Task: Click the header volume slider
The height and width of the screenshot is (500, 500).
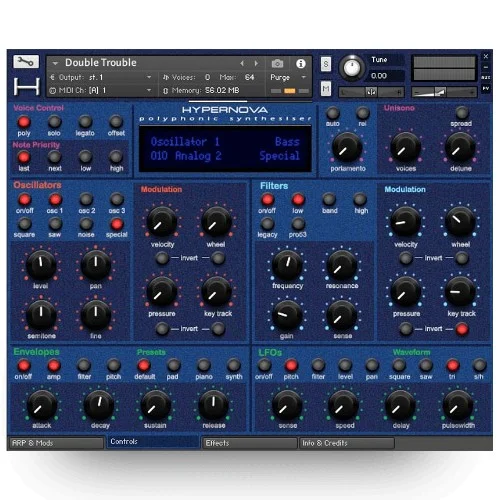Action: point(444,92)
